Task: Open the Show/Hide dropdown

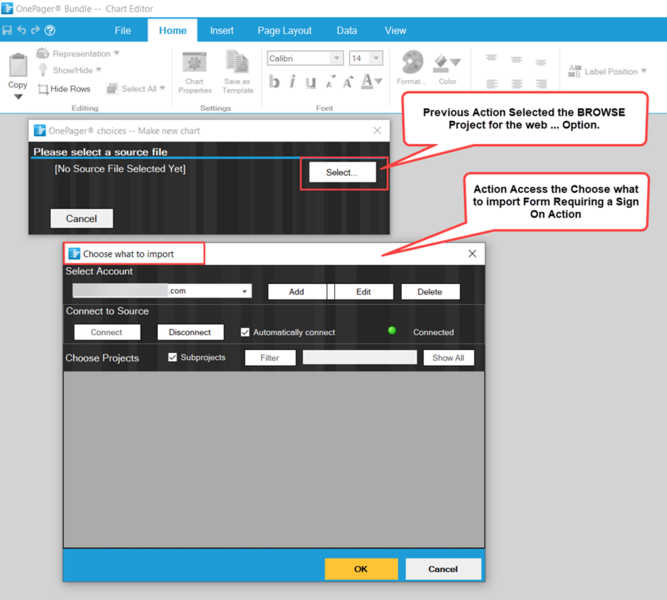Action: 70,70
